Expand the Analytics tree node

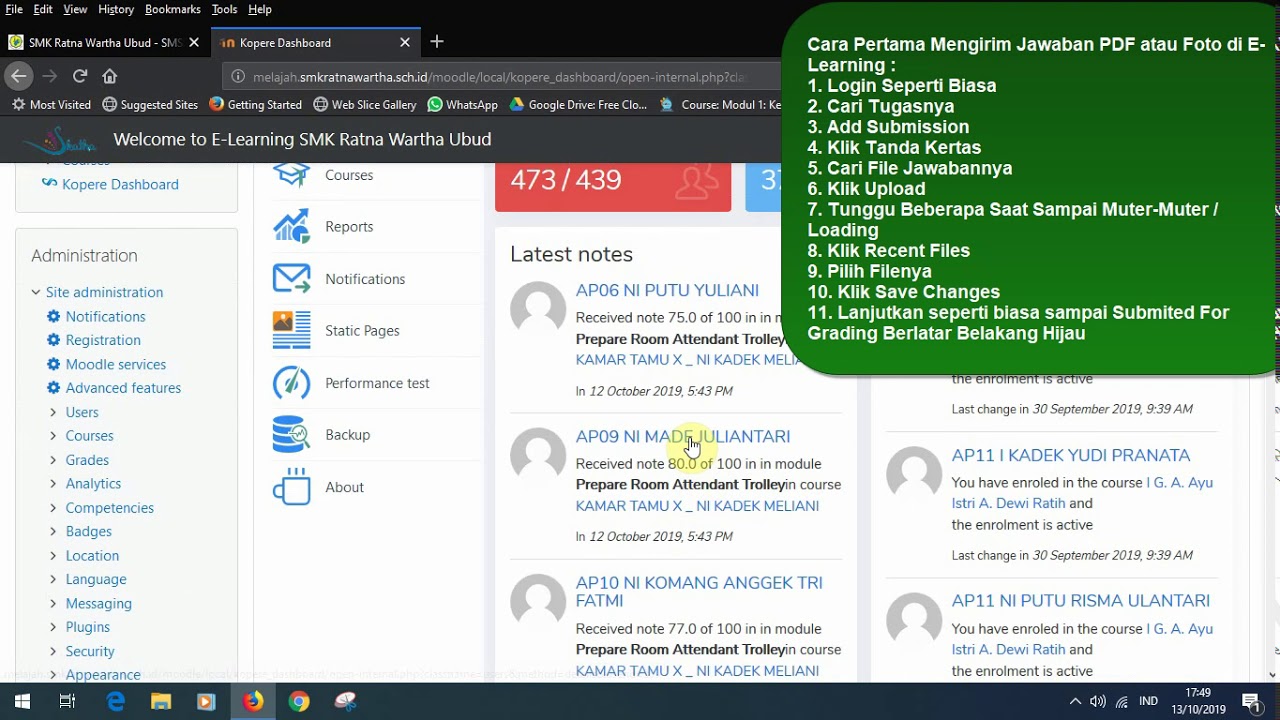(53, 484)
